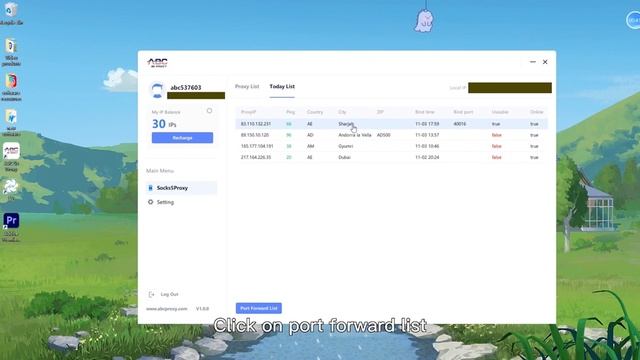The height and width of the screenshot is (360, 640).
Task: Click the Dubai city cell
Action: click(x=344, y=157)
